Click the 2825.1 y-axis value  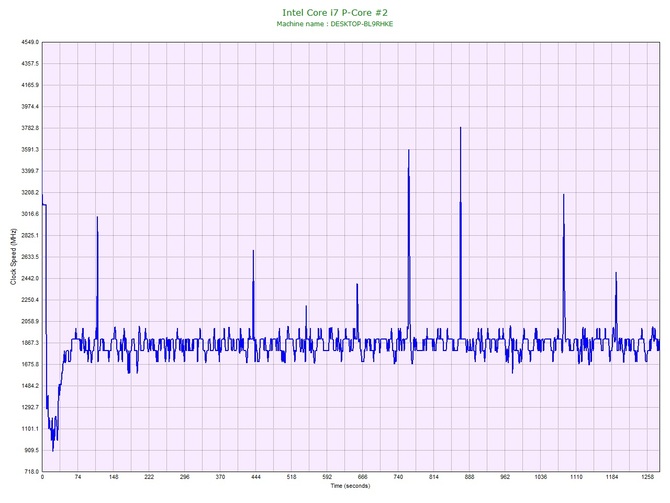30,235
